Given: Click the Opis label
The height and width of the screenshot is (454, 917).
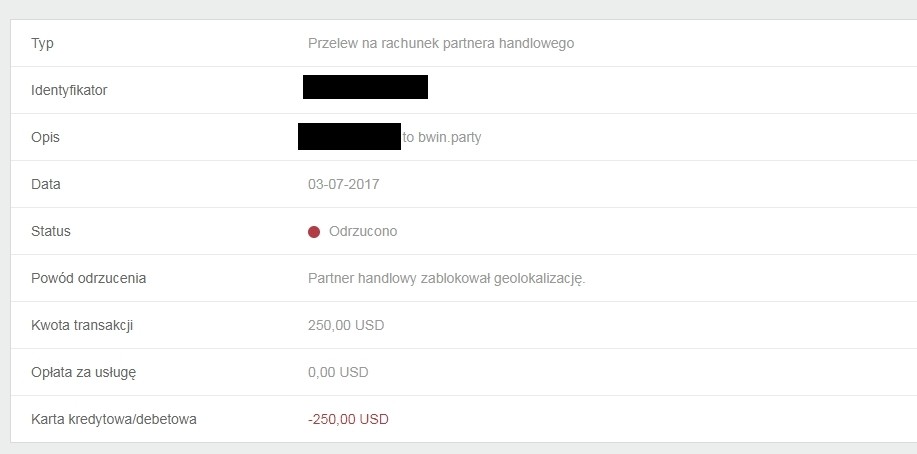Looking at the screenshot, I should (45, 138).
